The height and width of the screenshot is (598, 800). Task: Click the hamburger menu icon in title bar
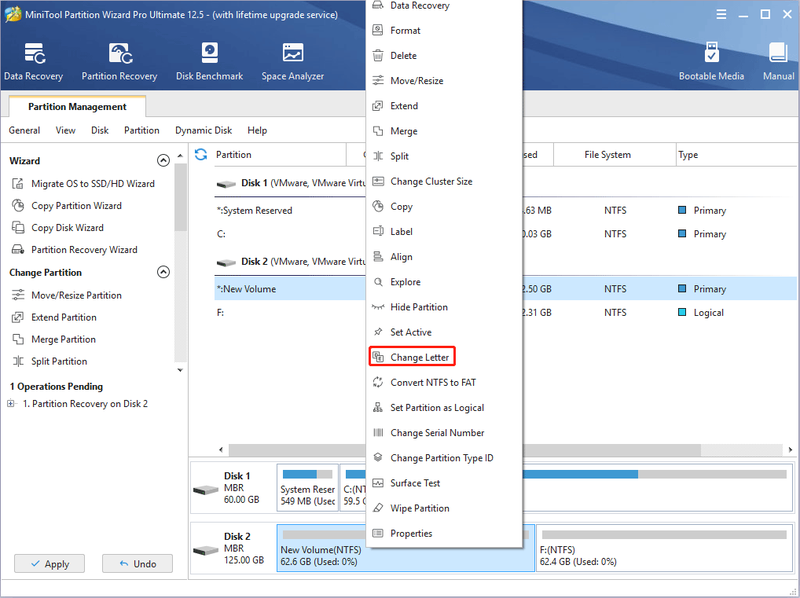(721, 14)
